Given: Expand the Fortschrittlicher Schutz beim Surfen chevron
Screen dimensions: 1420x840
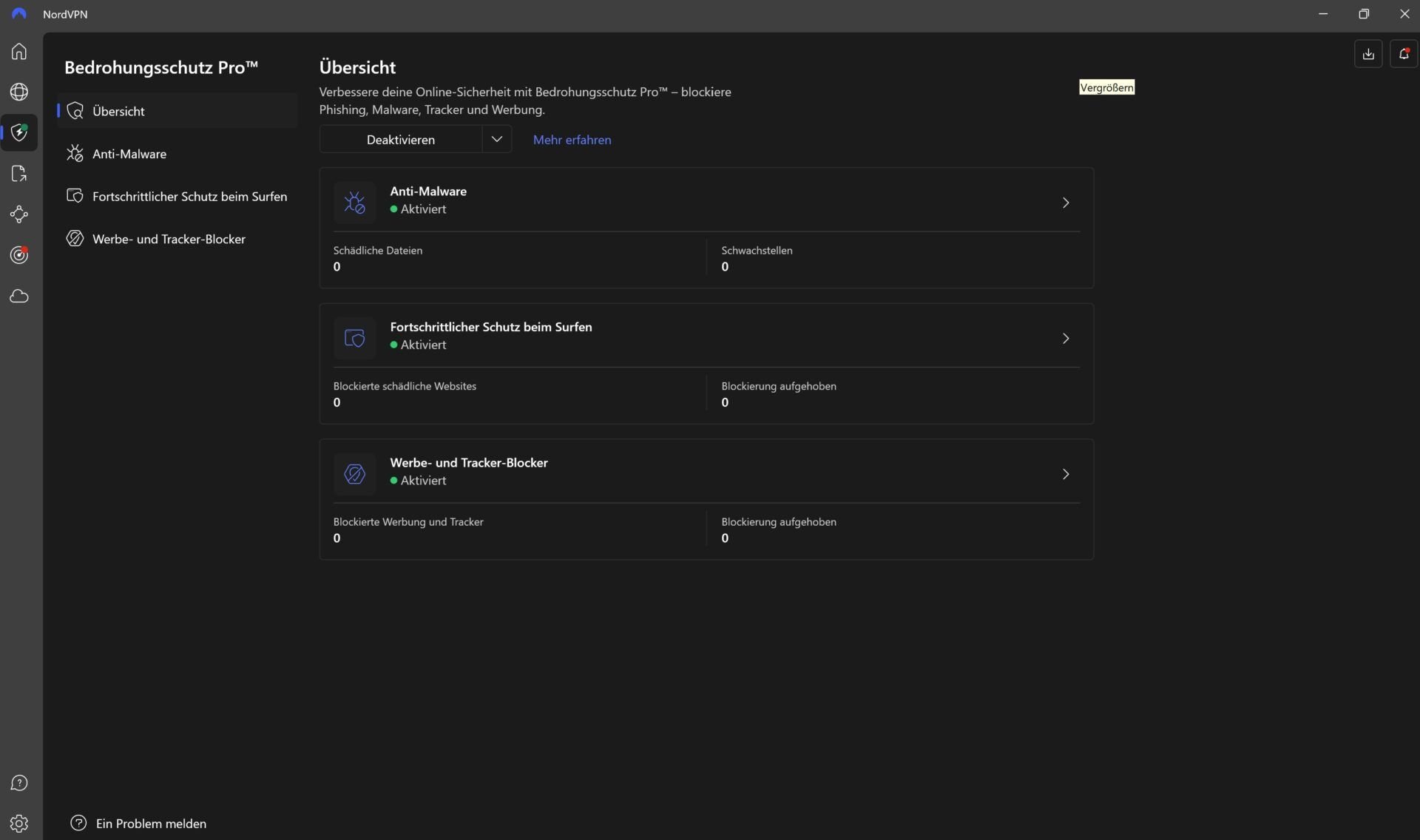Looking at the screenshot, I should 1066,338.
